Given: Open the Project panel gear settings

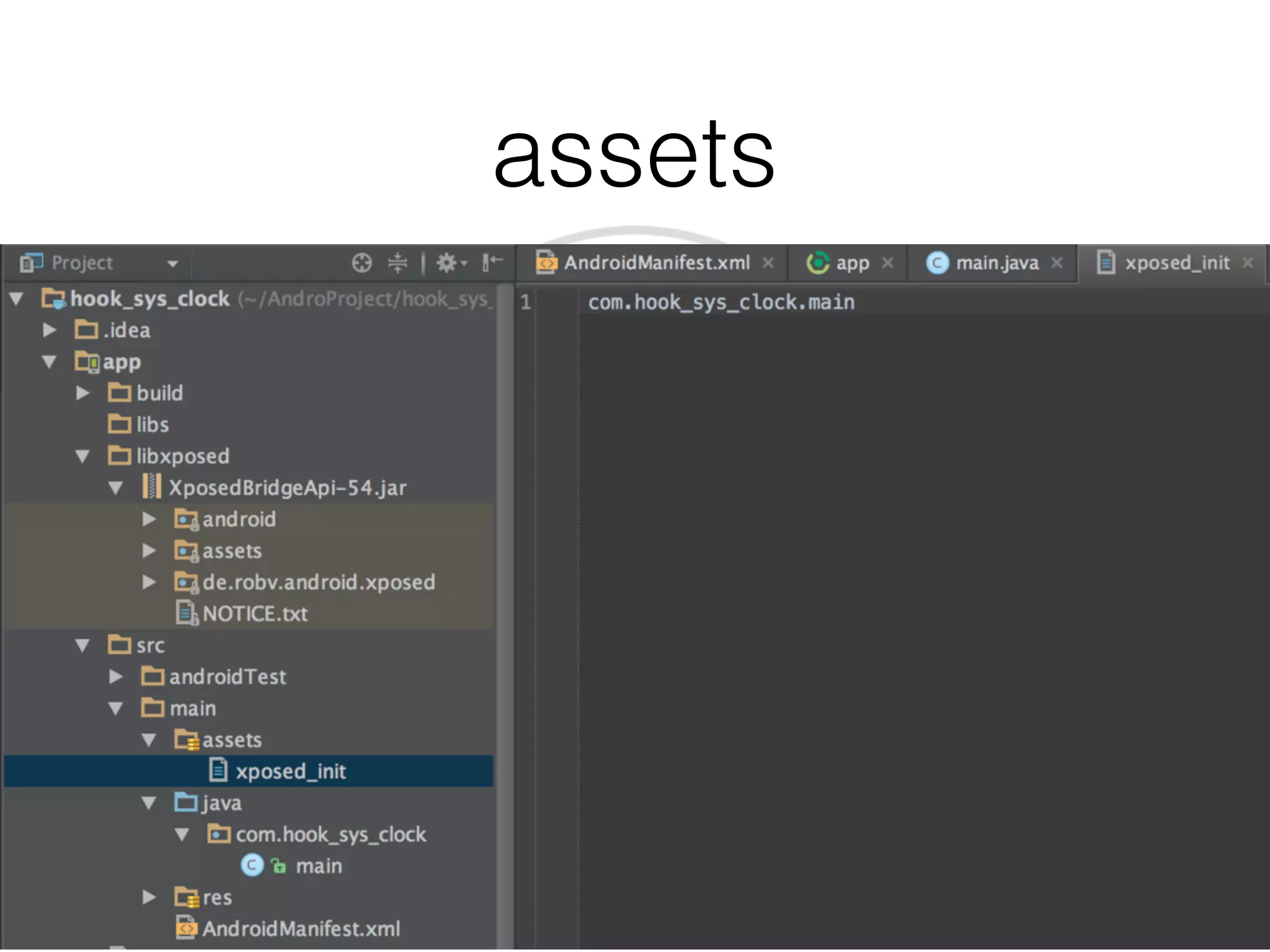Looking at the screenshot, I should coord(451,263).
